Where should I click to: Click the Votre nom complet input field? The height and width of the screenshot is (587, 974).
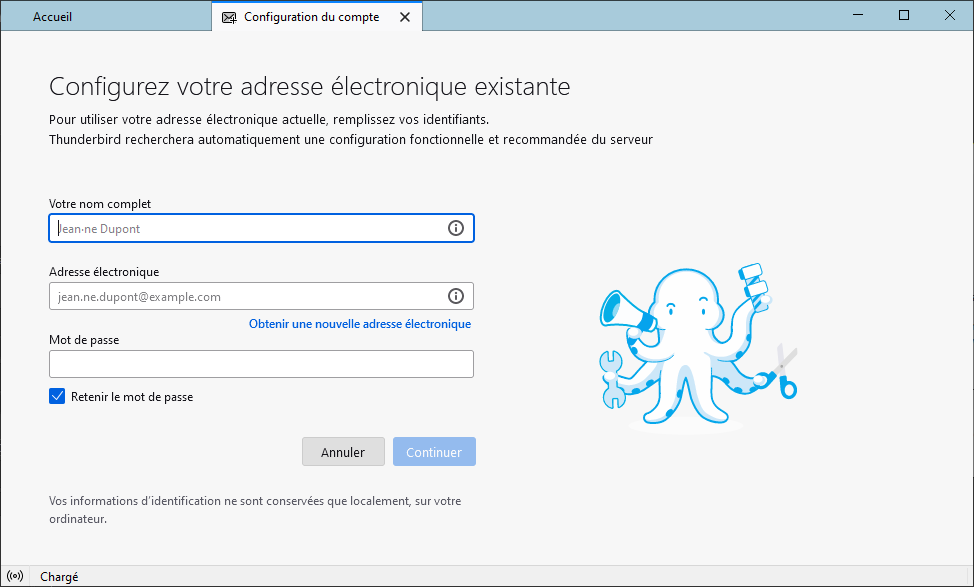(245, 228)
